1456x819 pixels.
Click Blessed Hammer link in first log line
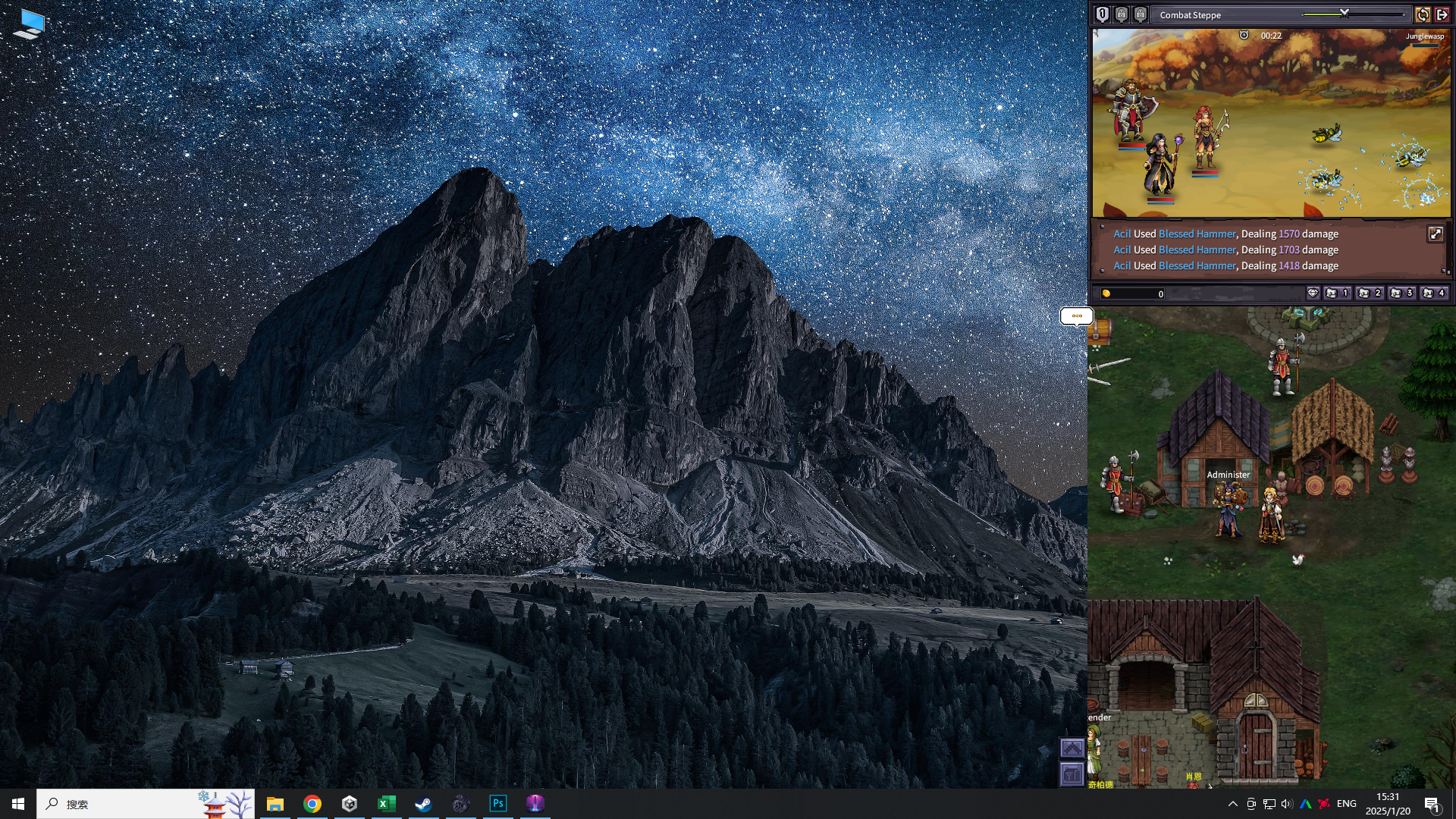pos(1197,234)
